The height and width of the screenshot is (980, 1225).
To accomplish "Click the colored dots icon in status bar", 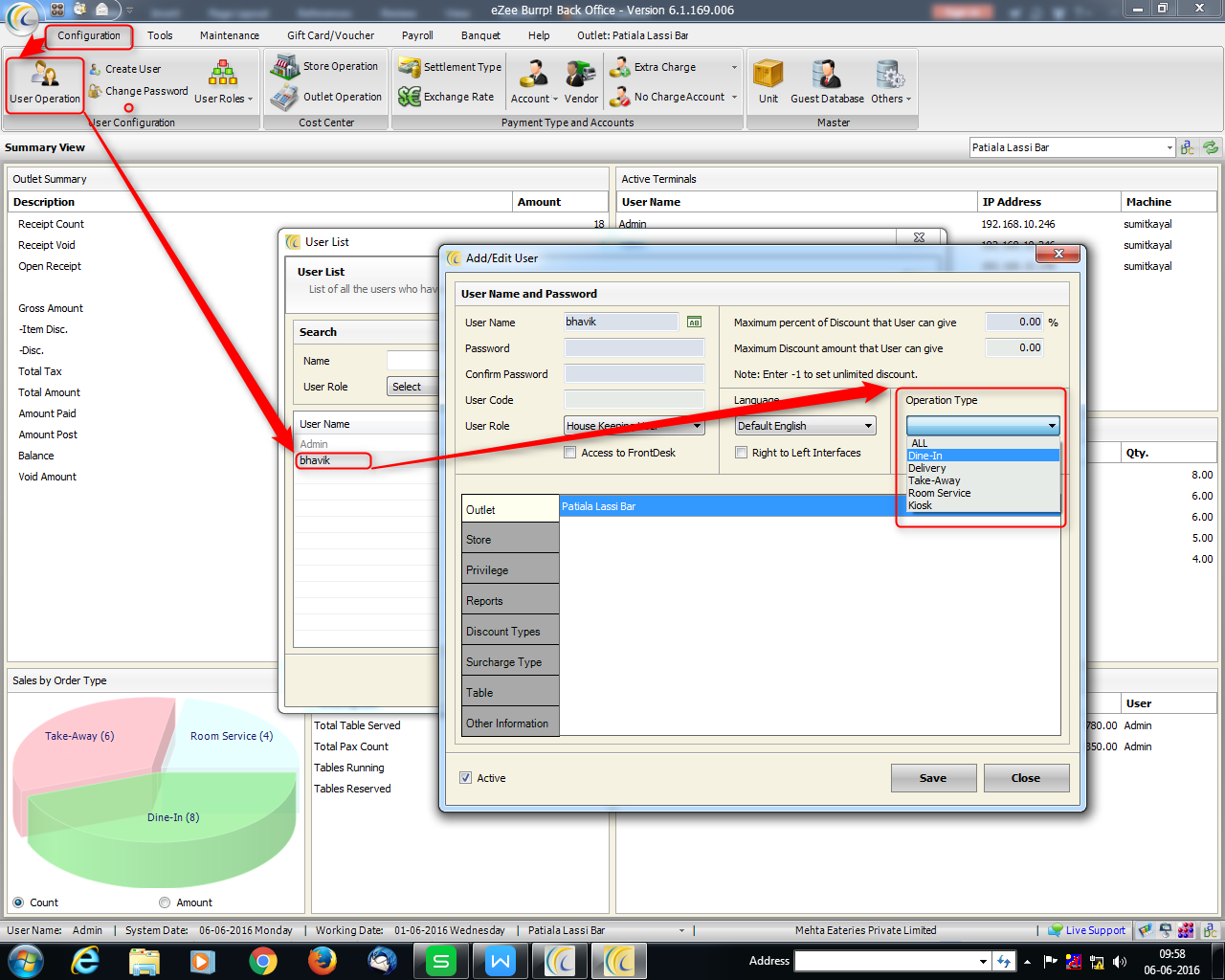I will point(1186,930).
